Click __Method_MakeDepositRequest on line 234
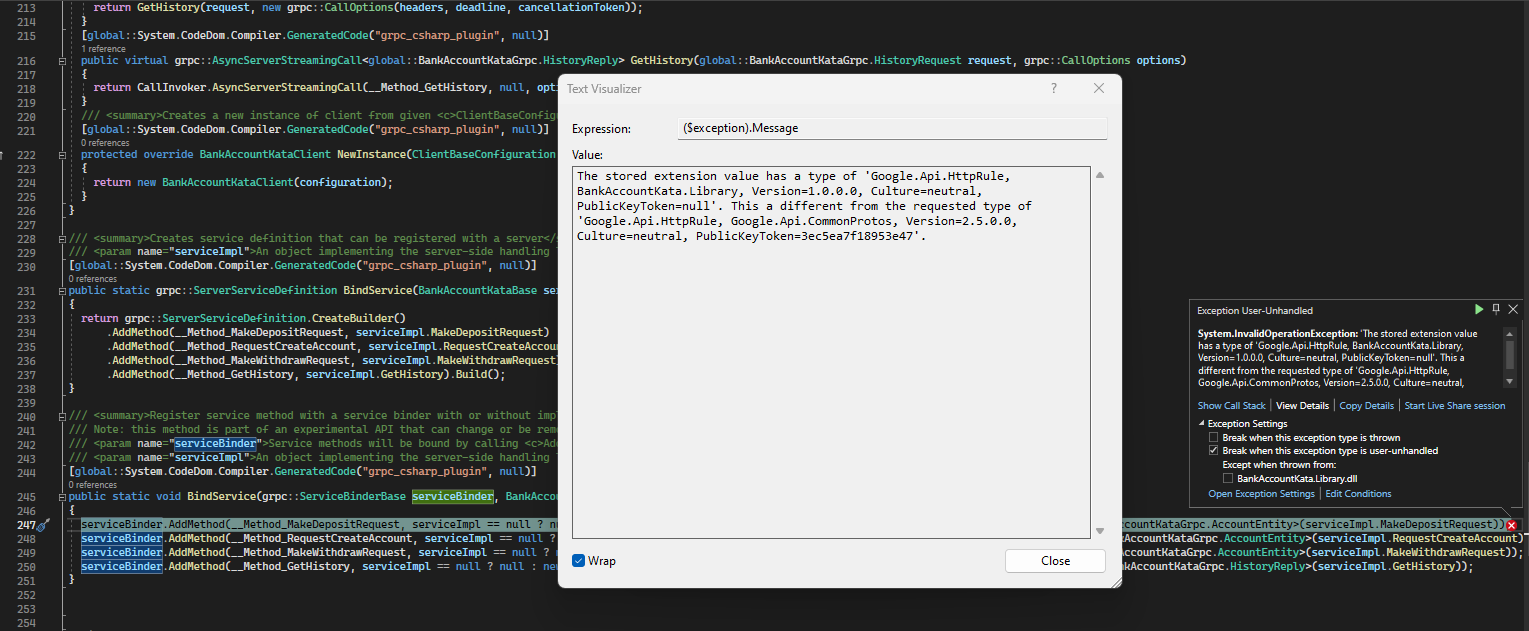Viewport: 1529px width, 631px height. (x=262, y=332)
